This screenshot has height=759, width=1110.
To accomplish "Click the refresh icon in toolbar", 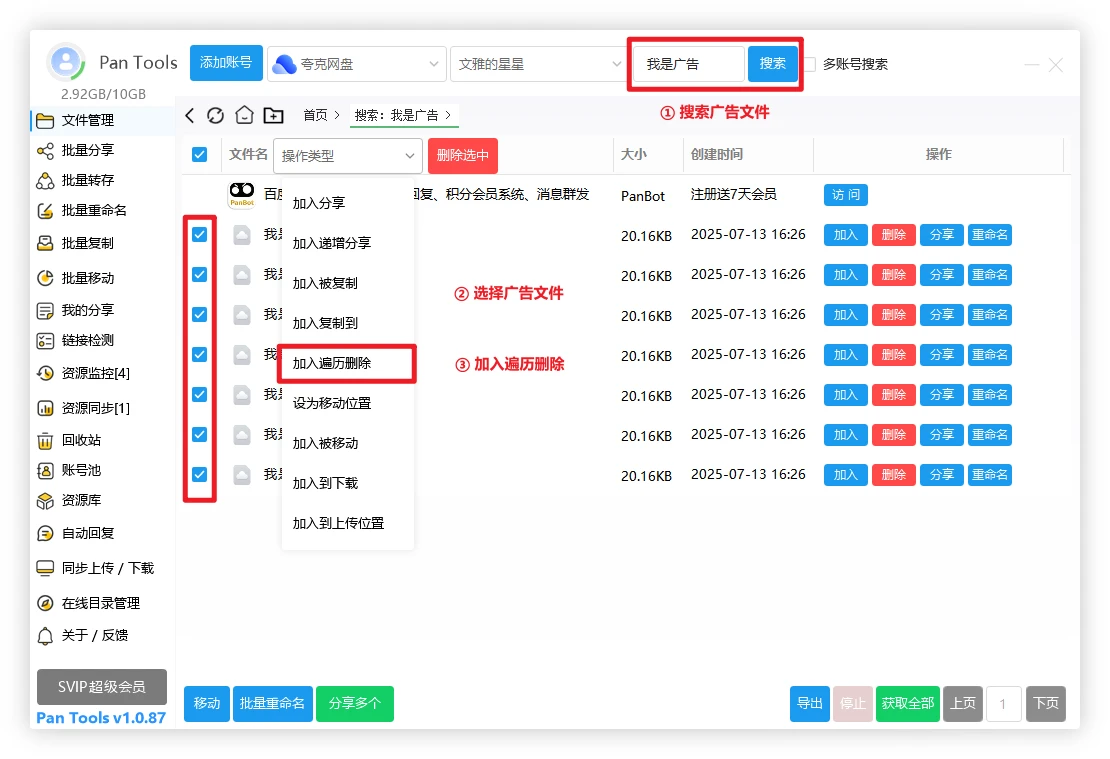I will pyautogui.click(x=215, y=115).
